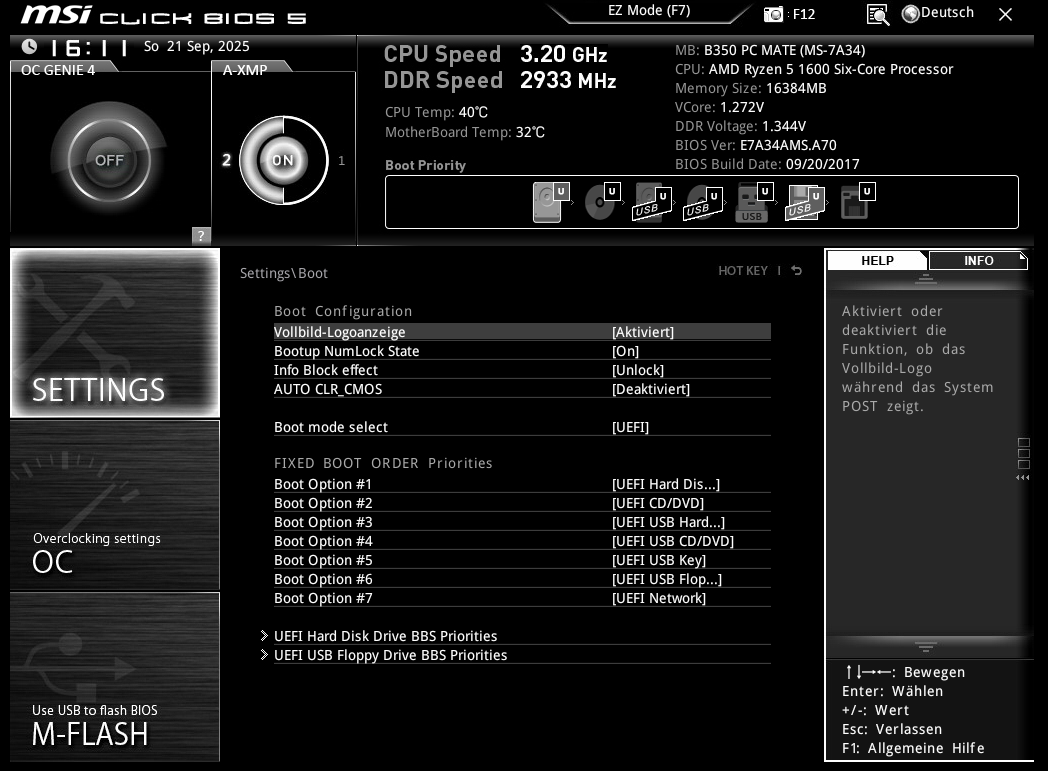Screen dimensions: 1048x771
Task: Click the date So 21 Sep, 2025
Action: 196,46
